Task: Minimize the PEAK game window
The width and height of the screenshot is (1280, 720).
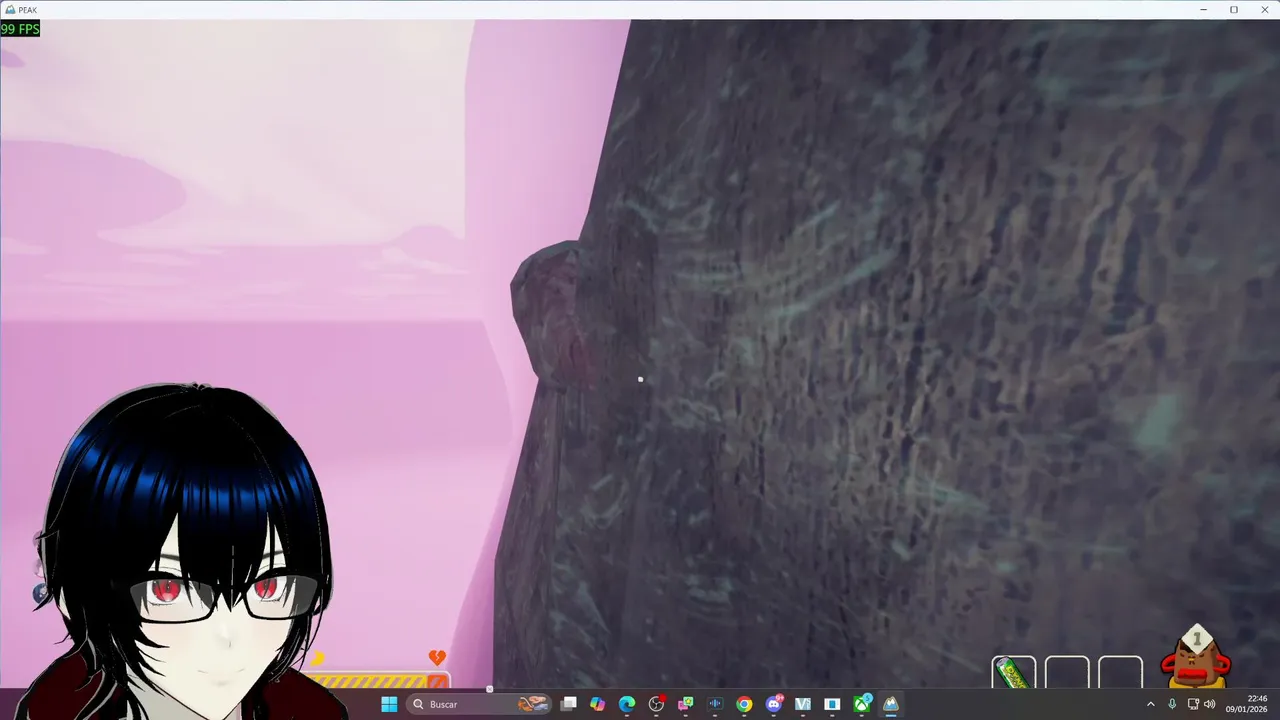Action: 1203,9
